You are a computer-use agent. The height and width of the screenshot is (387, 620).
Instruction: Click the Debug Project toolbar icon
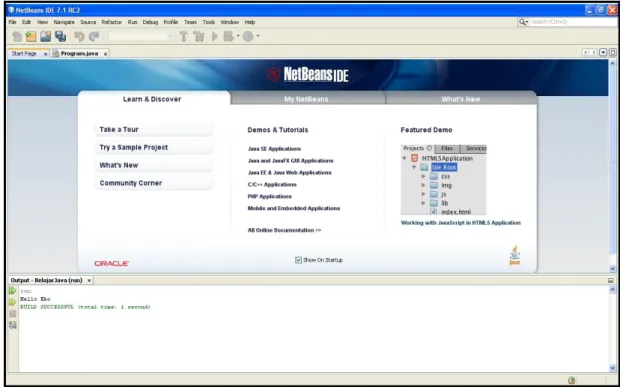point(229,36)
